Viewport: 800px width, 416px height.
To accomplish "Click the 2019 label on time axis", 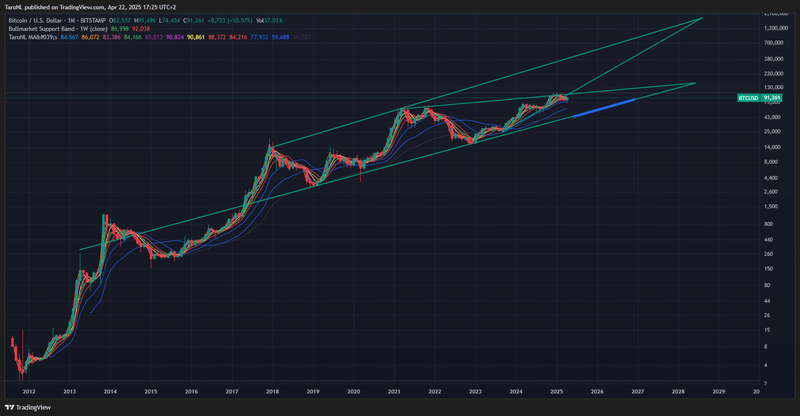I will pos(313,391).
